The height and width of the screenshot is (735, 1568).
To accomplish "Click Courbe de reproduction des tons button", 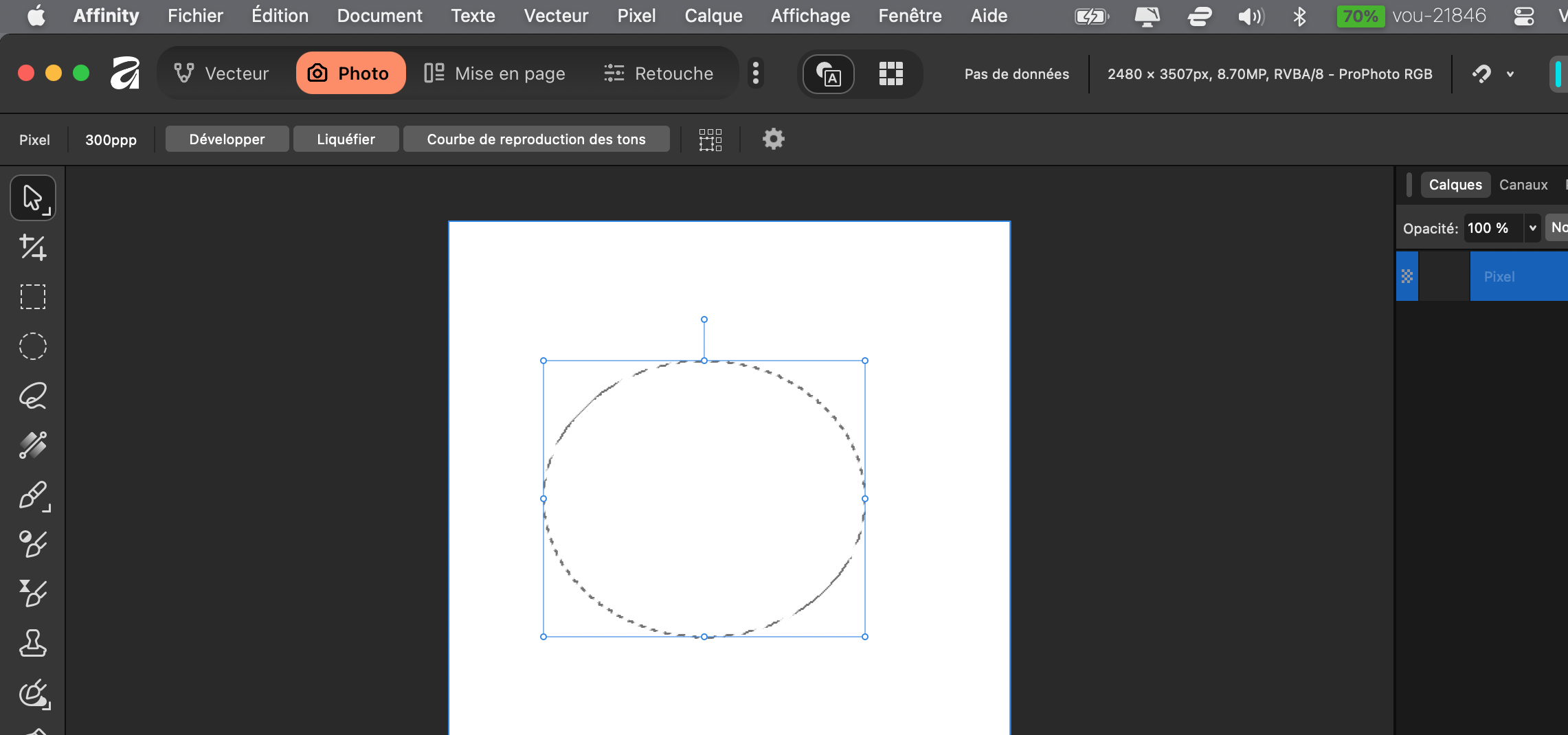I will click(x=536, y=139).
